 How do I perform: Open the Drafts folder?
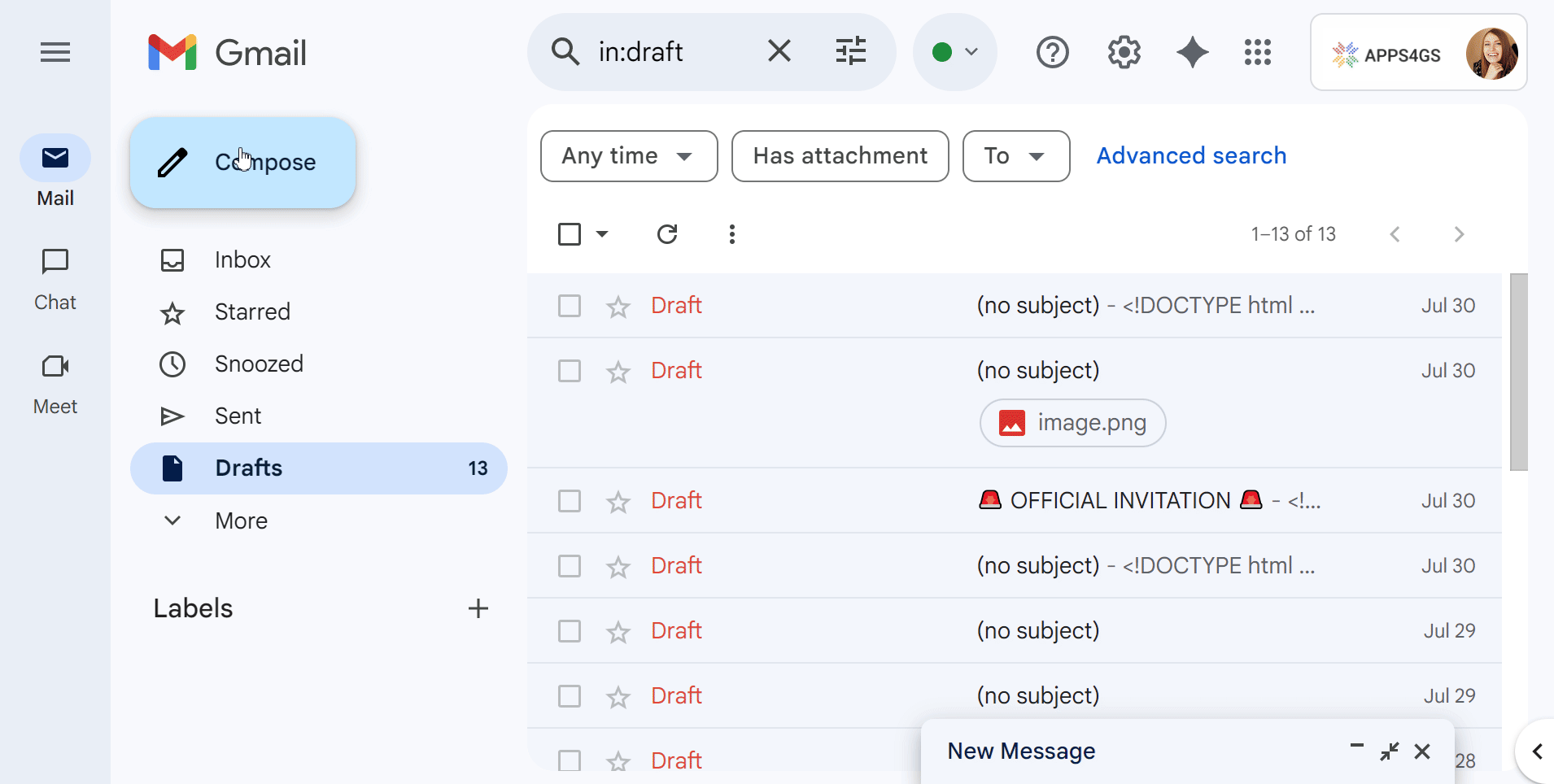[318, 468]
